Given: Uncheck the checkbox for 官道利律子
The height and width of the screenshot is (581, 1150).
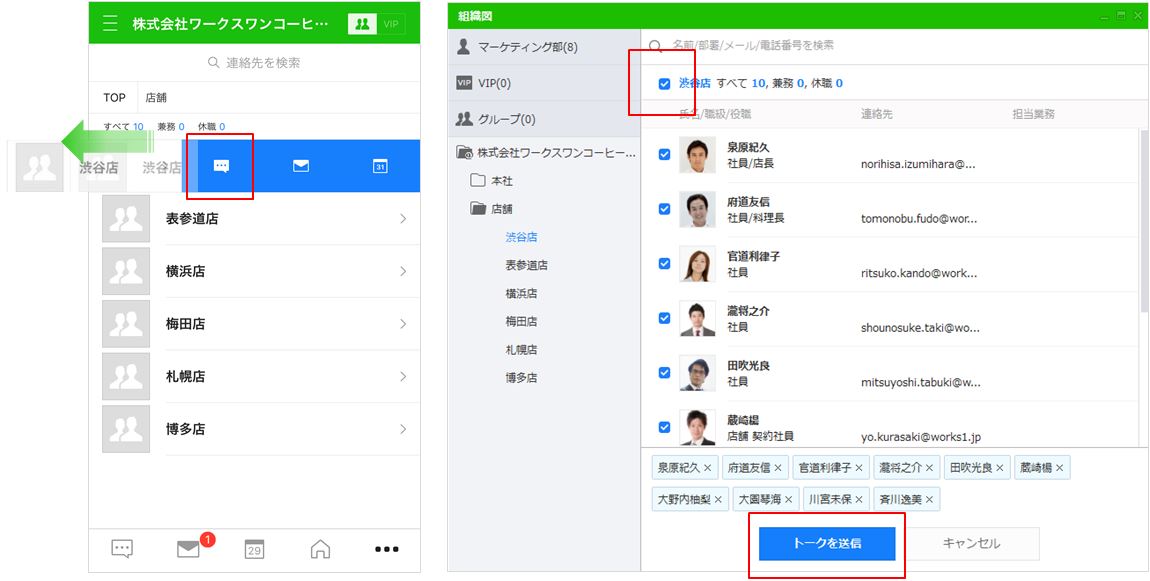Looking at the screenshot, I should pos(664,263).
